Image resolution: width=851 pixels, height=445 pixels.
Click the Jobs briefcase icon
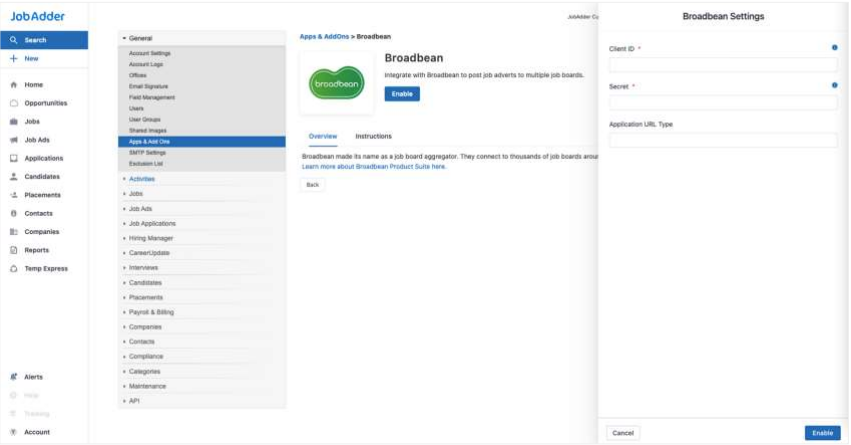(x=14, y=122)
